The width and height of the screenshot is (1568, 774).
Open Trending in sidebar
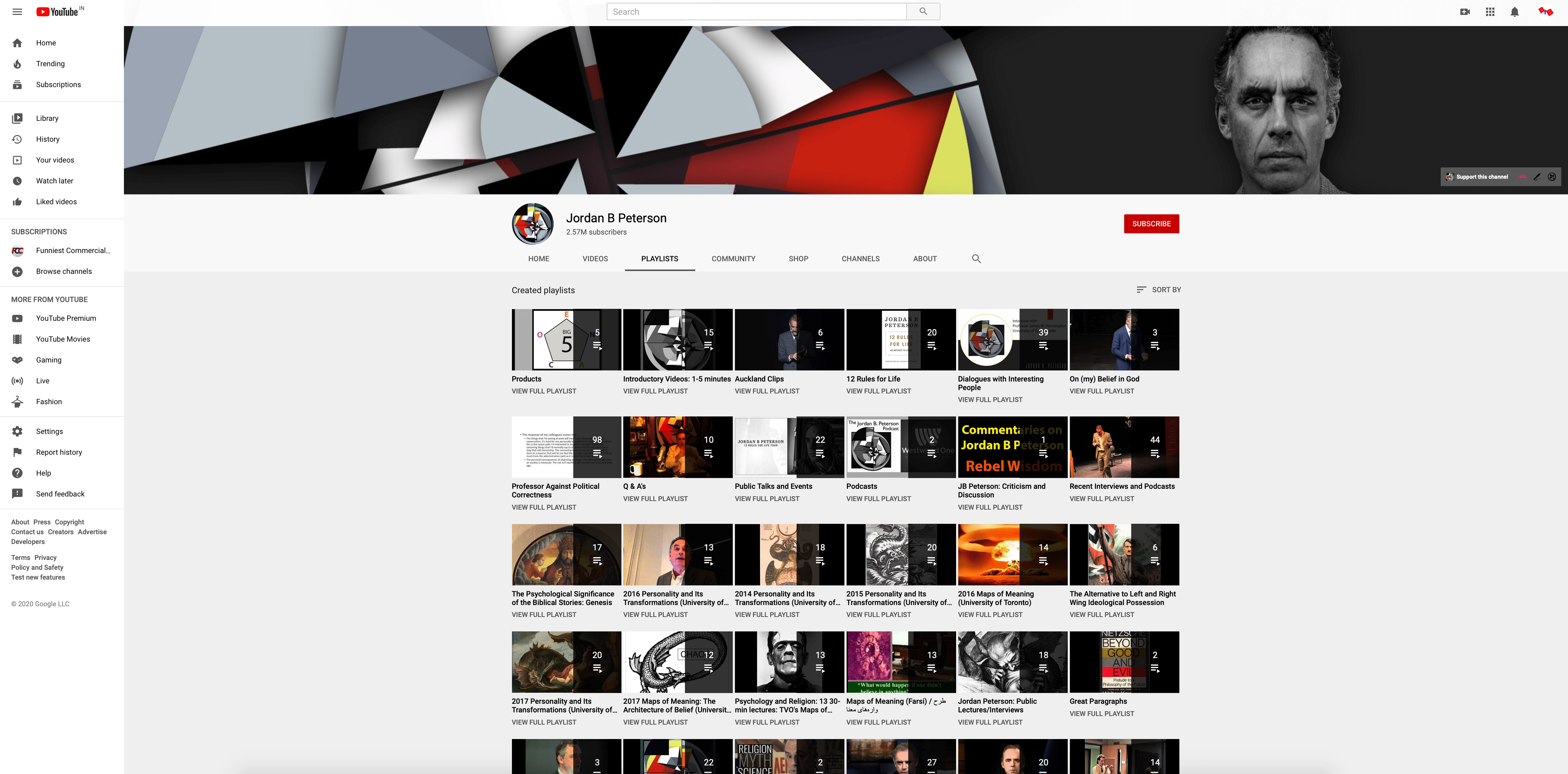pyautogui.click(x=62, y=64)
